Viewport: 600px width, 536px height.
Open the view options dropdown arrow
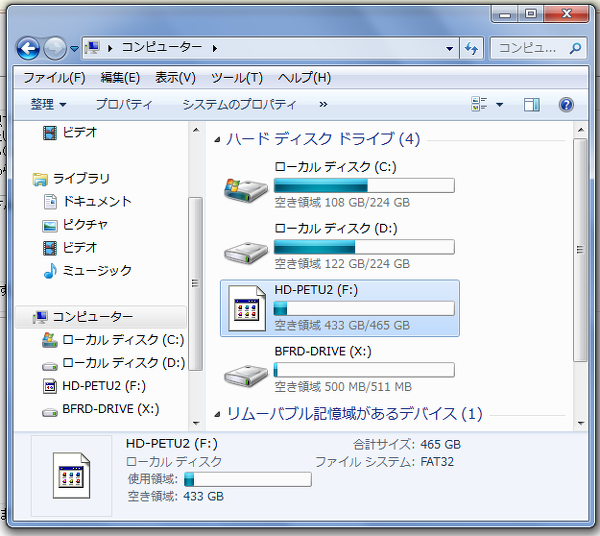(x=499, y=104)
